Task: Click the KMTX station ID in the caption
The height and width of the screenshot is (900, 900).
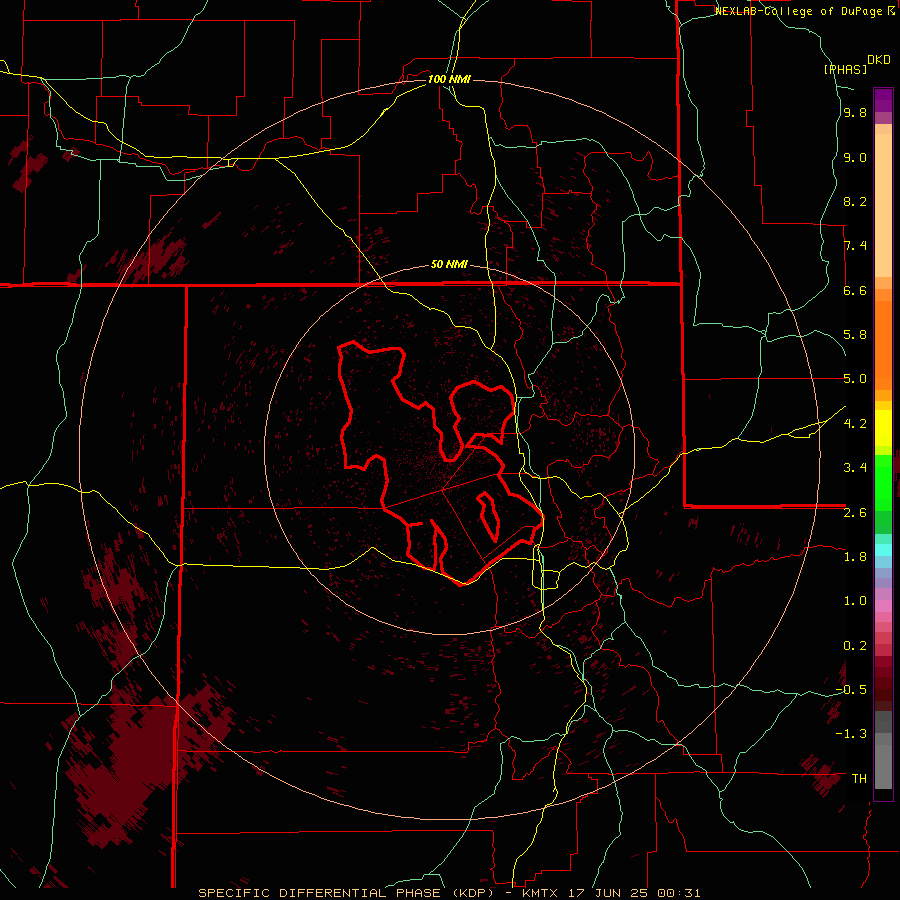Action: coord(542,893)
